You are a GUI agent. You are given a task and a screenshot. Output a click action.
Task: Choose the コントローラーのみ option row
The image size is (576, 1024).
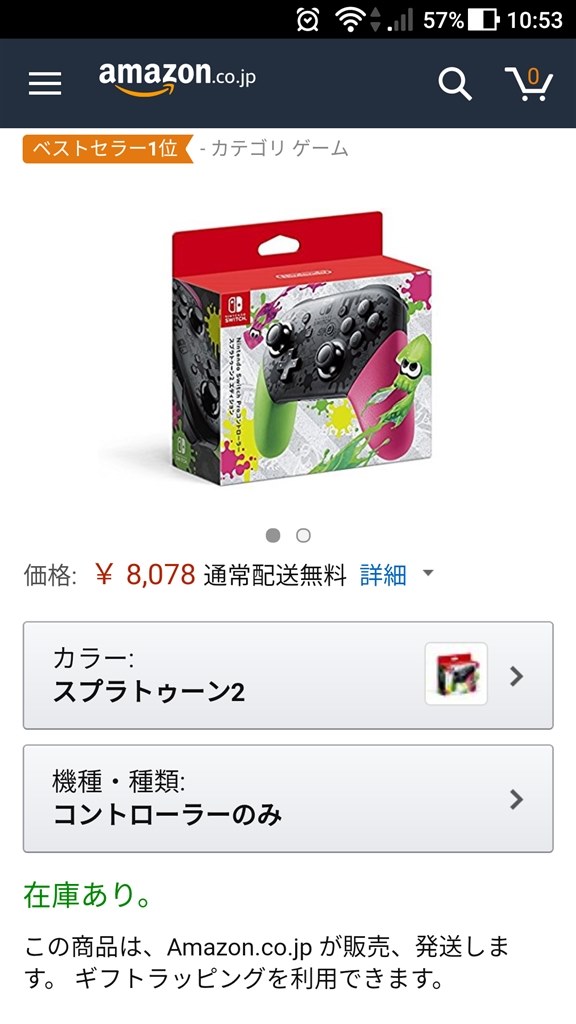point(288,799)
